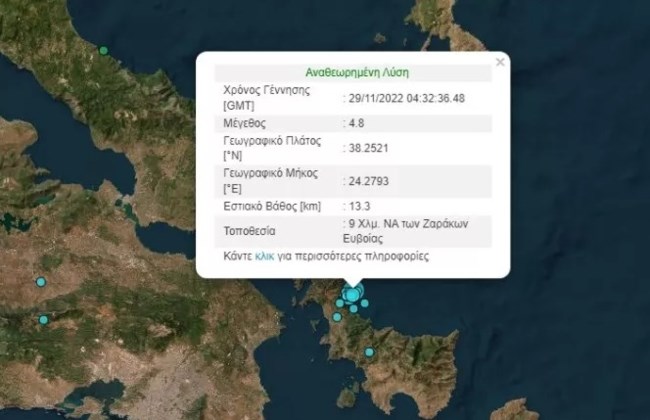Click the 'Αναθεωρημένη Λύση' popup header
Viewport: 650px width, 420px height.
coord(357,73)
